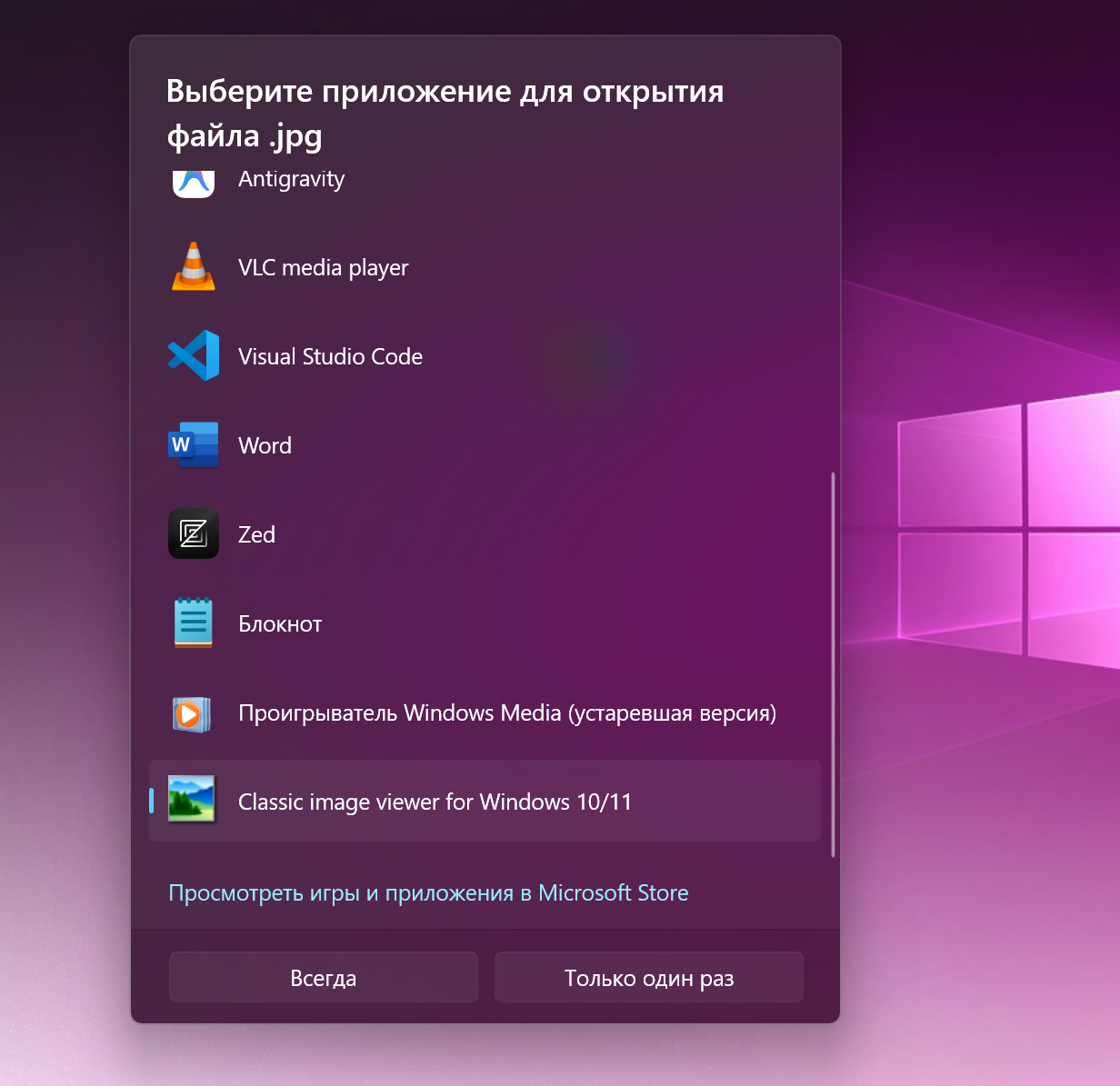This screenshot has width=1120, height=1086.
Task: Select the Windows Media player icon
Action: coord(192,713)
